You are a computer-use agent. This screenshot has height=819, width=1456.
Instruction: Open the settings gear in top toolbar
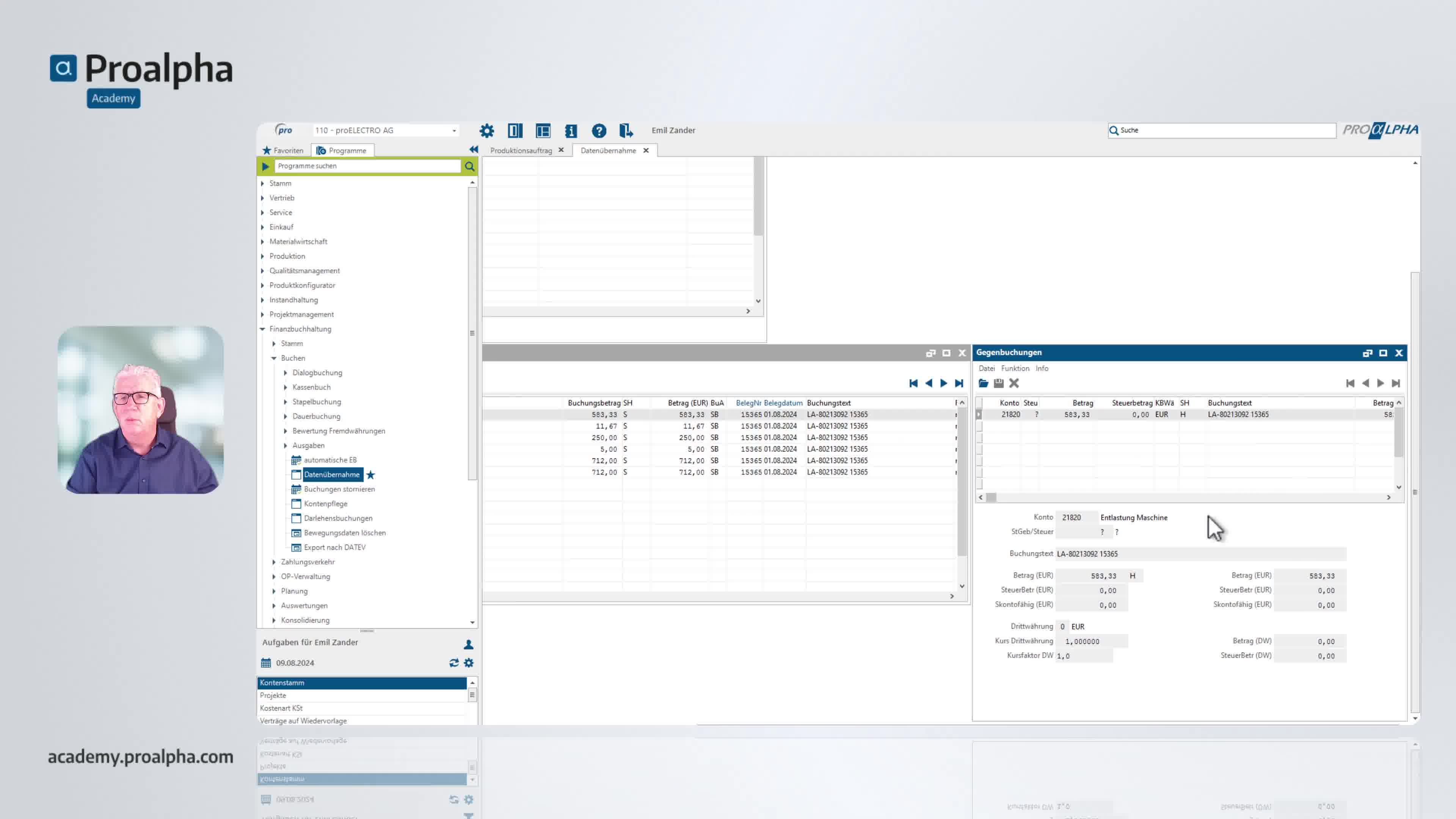click(x=486, y=130)
